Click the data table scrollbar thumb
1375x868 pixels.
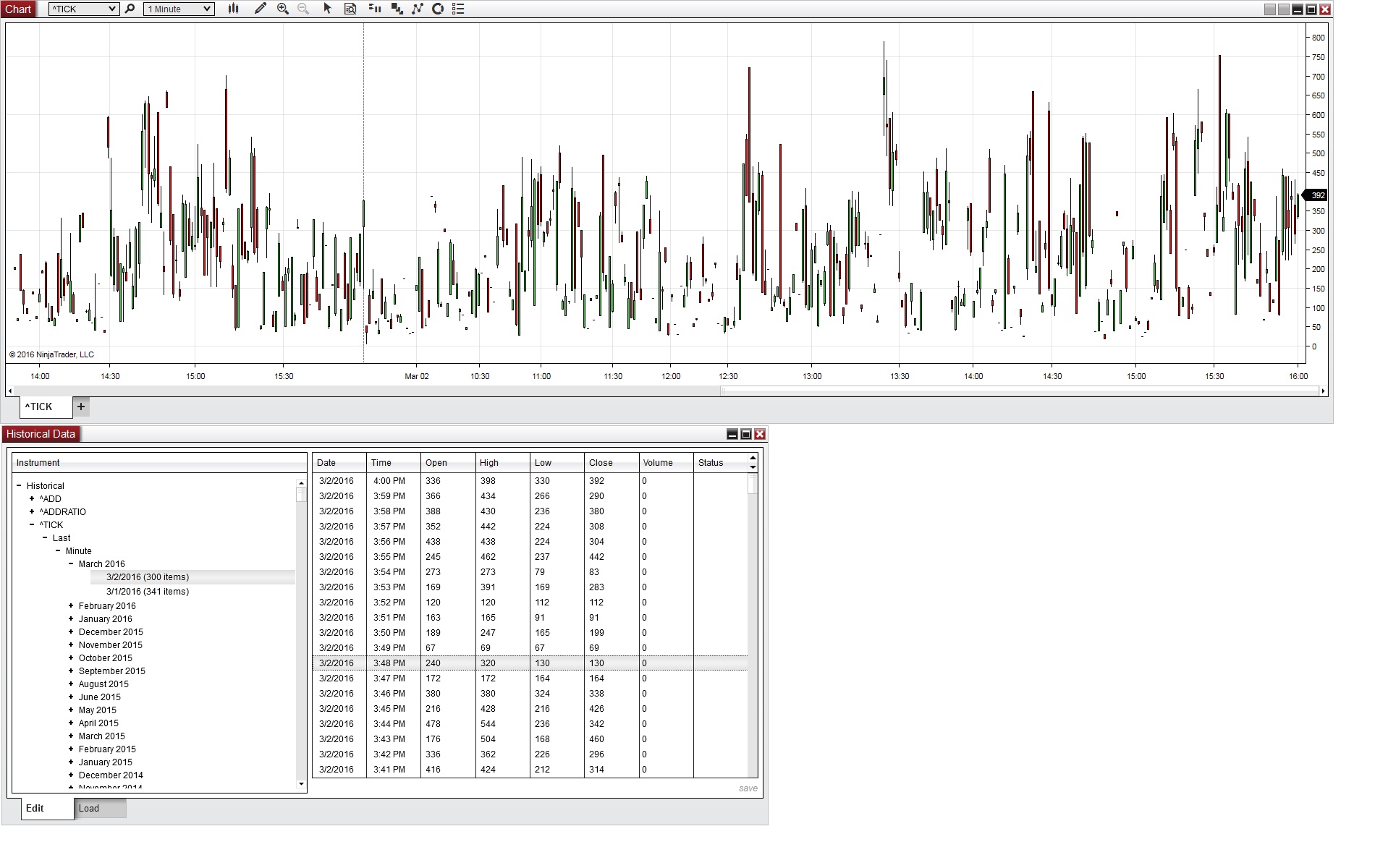tap(753, 484)
